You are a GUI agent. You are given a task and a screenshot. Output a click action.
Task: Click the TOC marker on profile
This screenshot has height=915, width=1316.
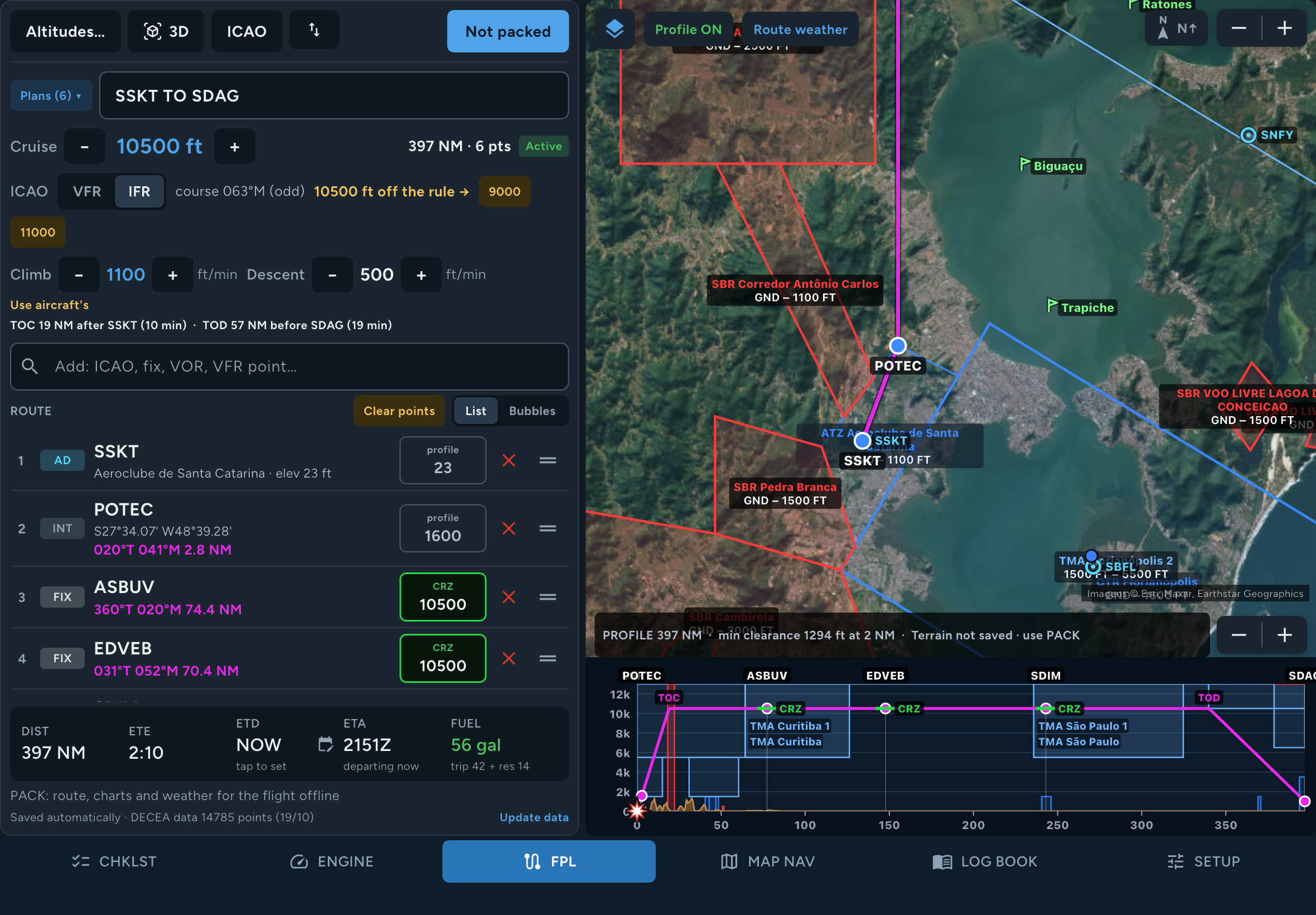coord(669,698)
